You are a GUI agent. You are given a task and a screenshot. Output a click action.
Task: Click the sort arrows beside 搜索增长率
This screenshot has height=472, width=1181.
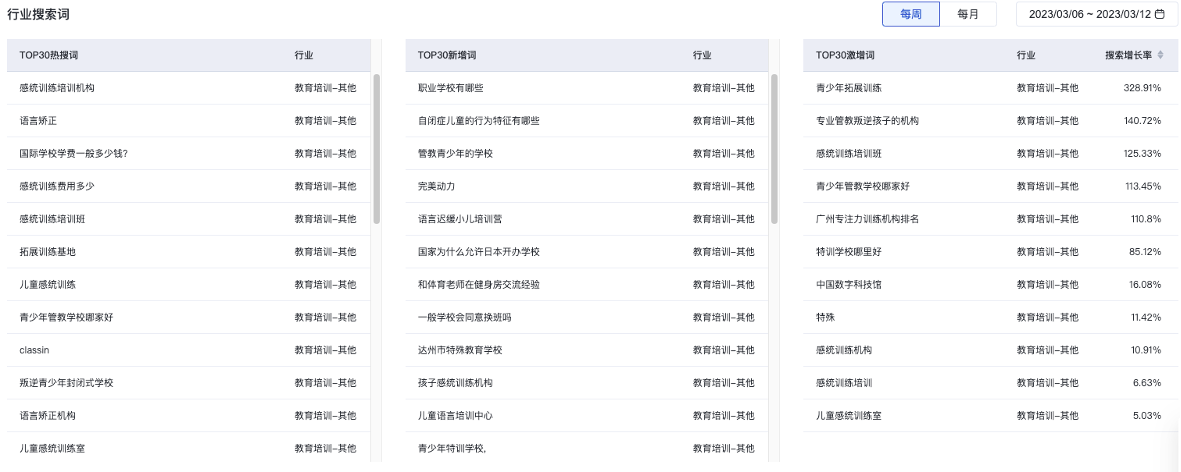1160,55
